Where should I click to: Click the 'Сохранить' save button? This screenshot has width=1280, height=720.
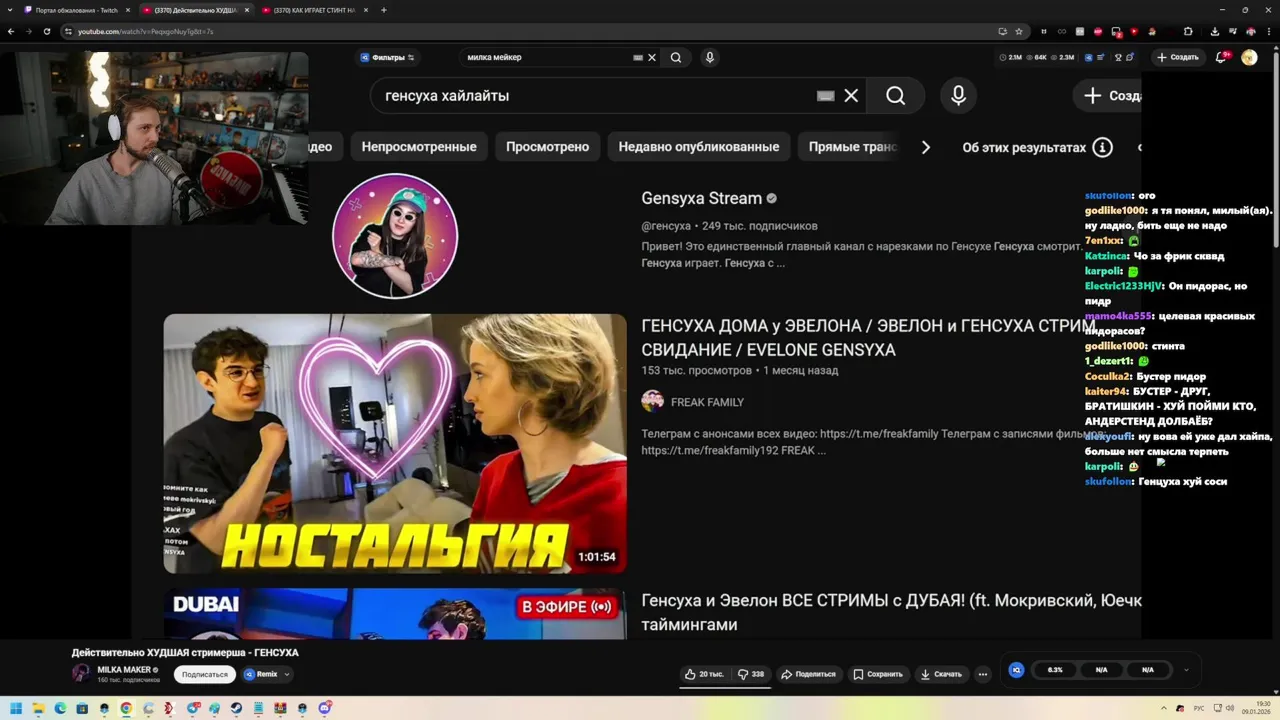(878, 674)
